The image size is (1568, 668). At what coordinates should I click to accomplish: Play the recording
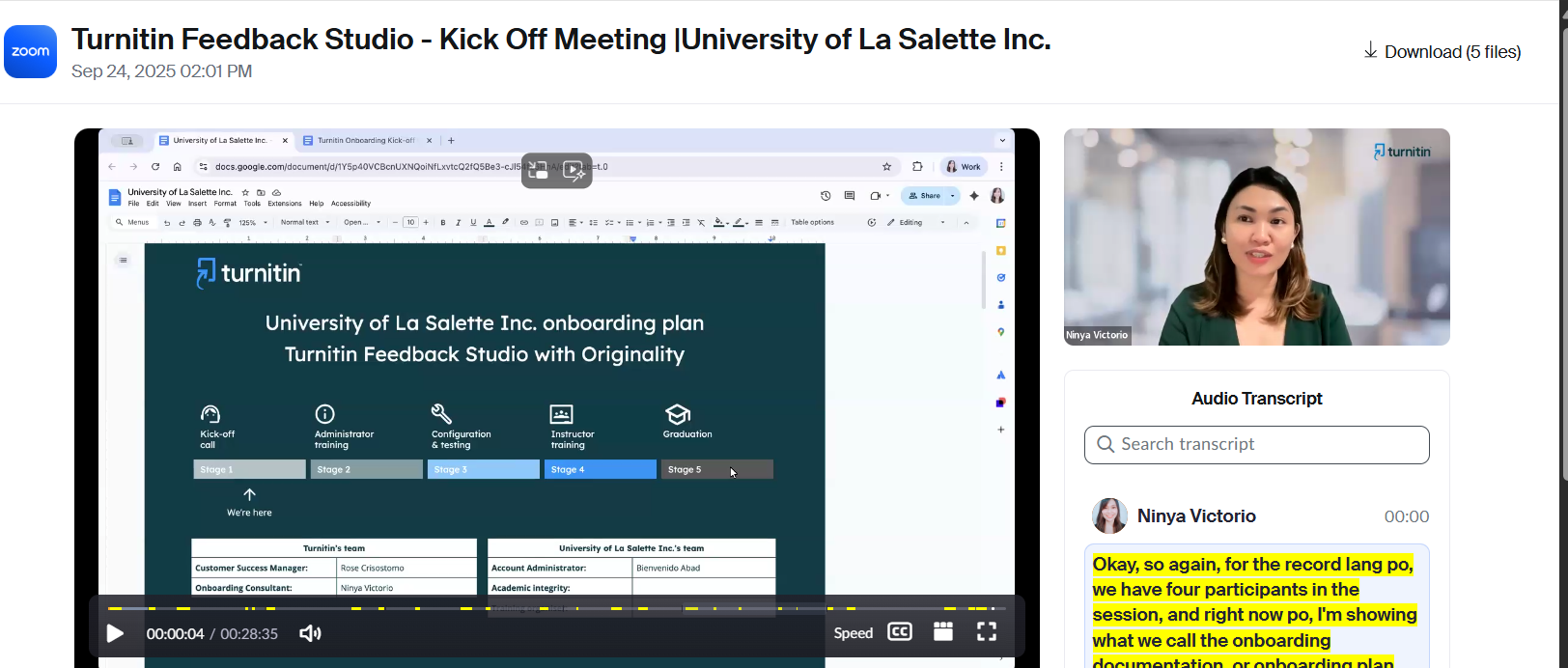click(x=115, y=633)
